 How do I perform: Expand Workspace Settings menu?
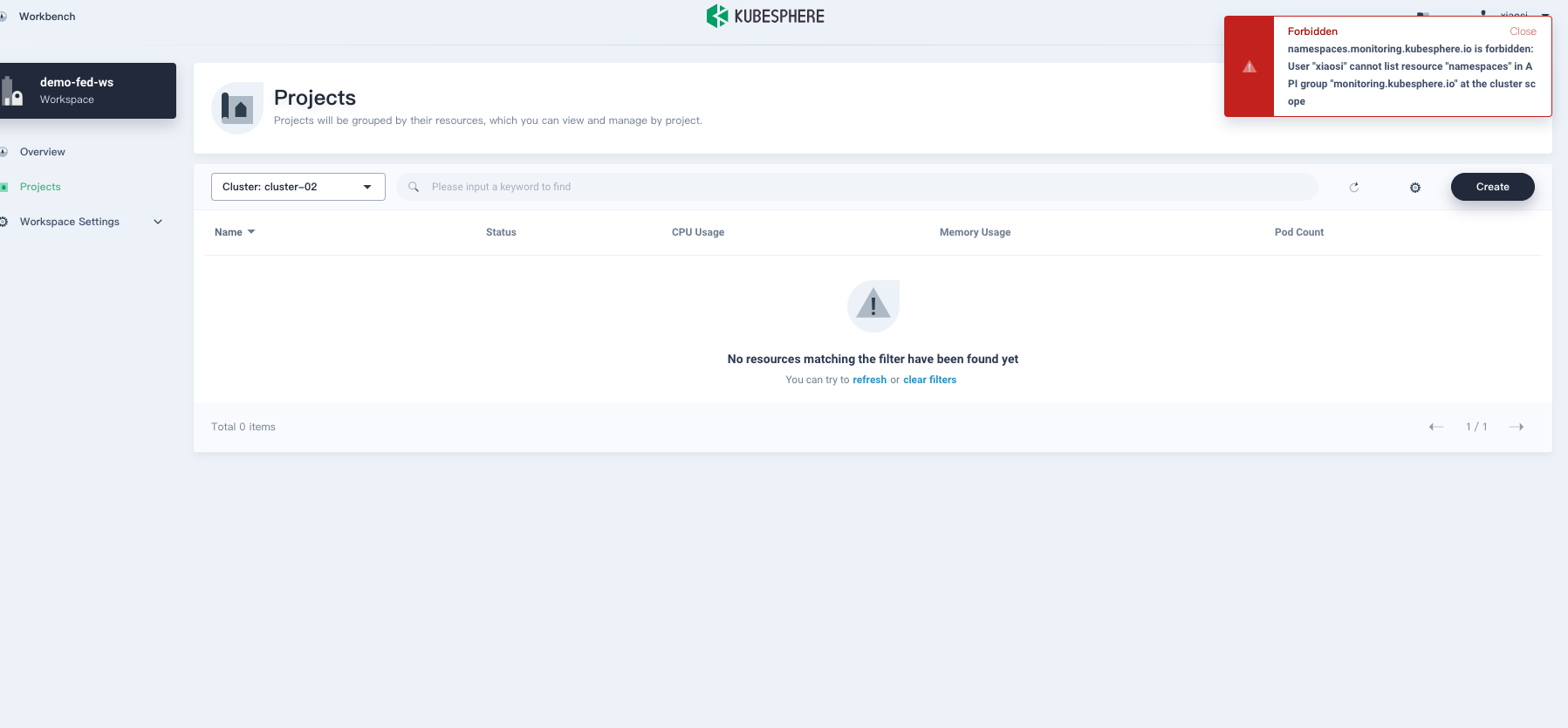[81, 222]
